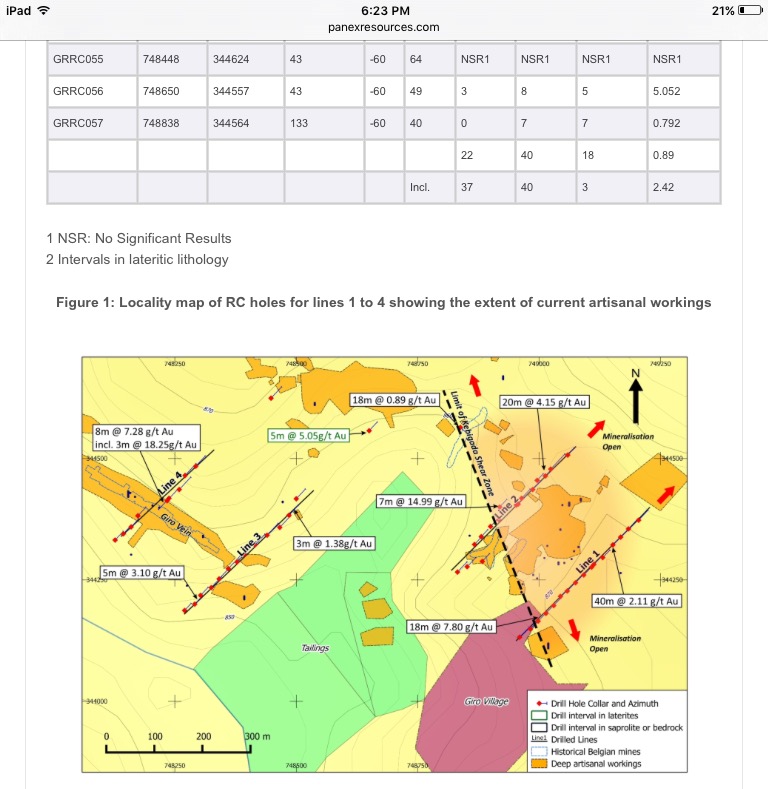Select the GRRC057 cell
The height and width of the screenshot is (789, 768).
click(92, 123)
